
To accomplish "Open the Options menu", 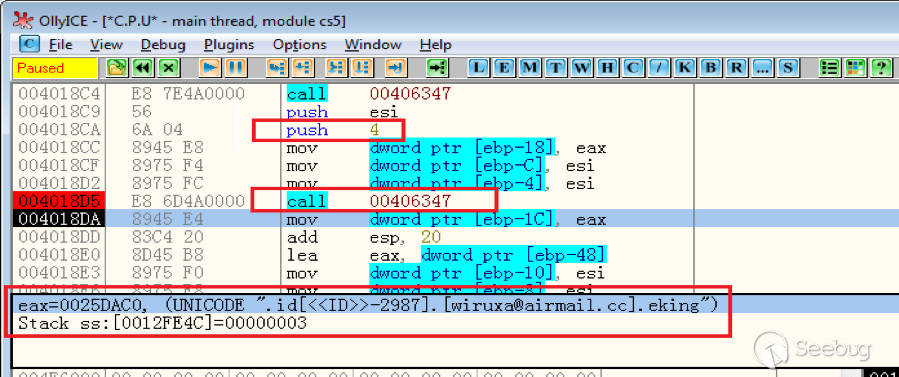I will pyautogui.click(x=299, y=44).
